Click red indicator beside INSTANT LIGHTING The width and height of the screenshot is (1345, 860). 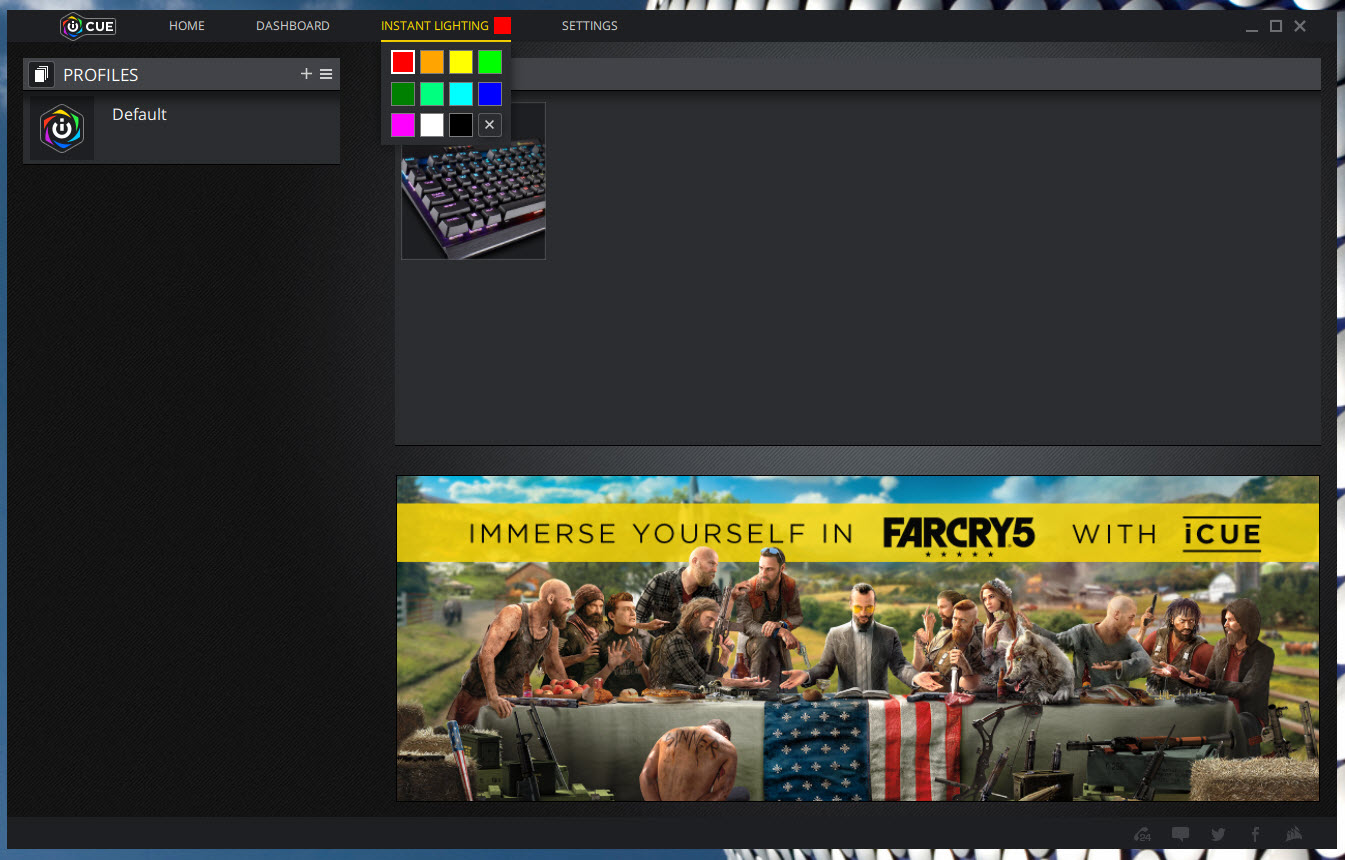[x=502, y=26]
